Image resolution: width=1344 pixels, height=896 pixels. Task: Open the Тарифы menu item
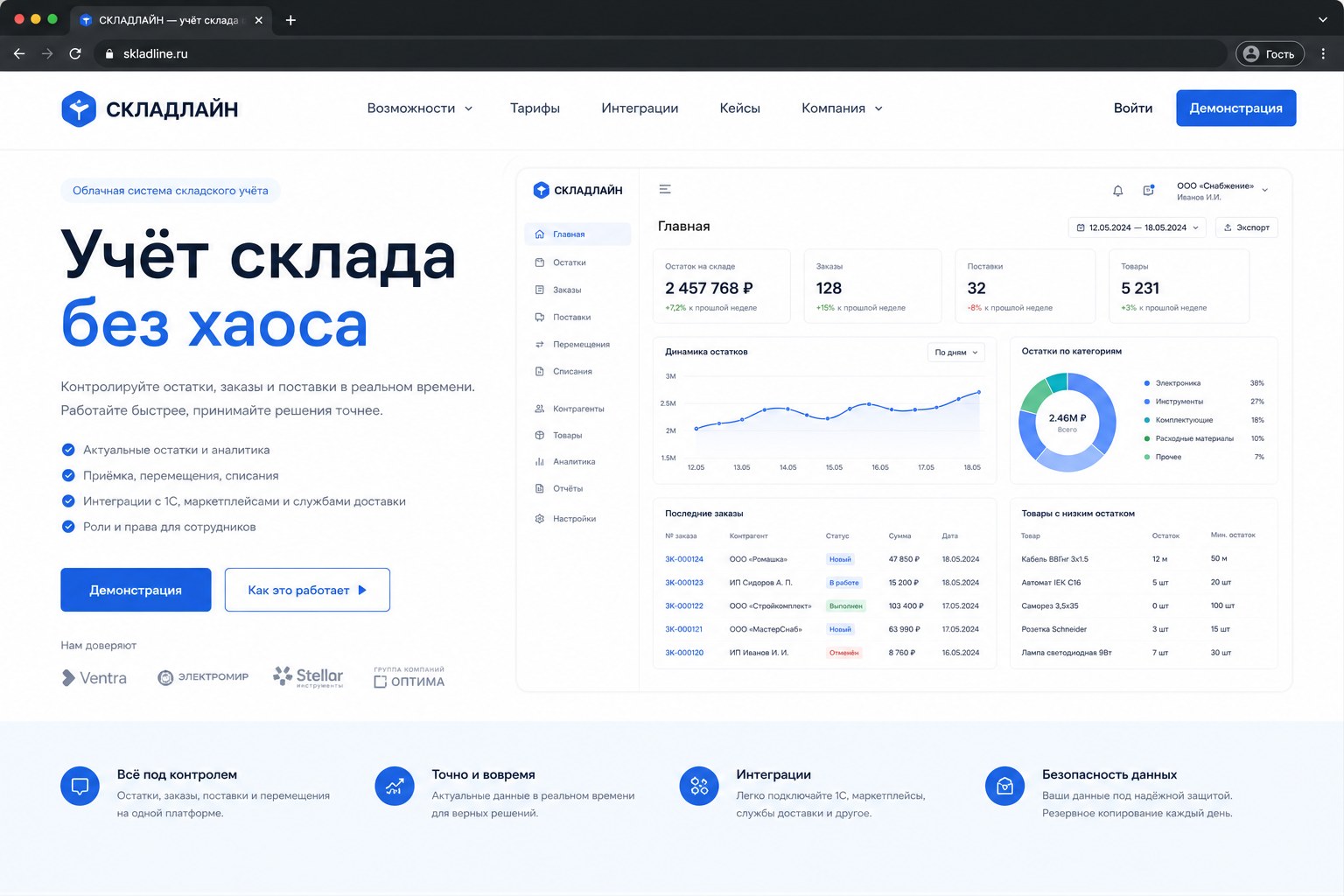point(535,108)
